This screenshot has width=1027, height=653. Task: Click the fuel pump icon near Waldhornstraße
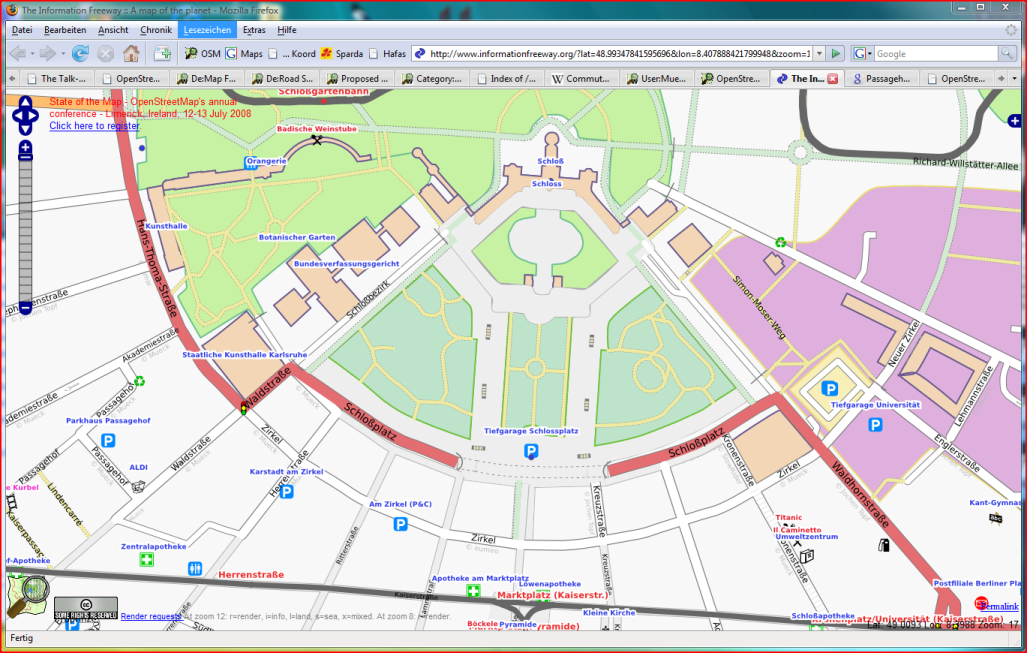(x=883, y=545)
